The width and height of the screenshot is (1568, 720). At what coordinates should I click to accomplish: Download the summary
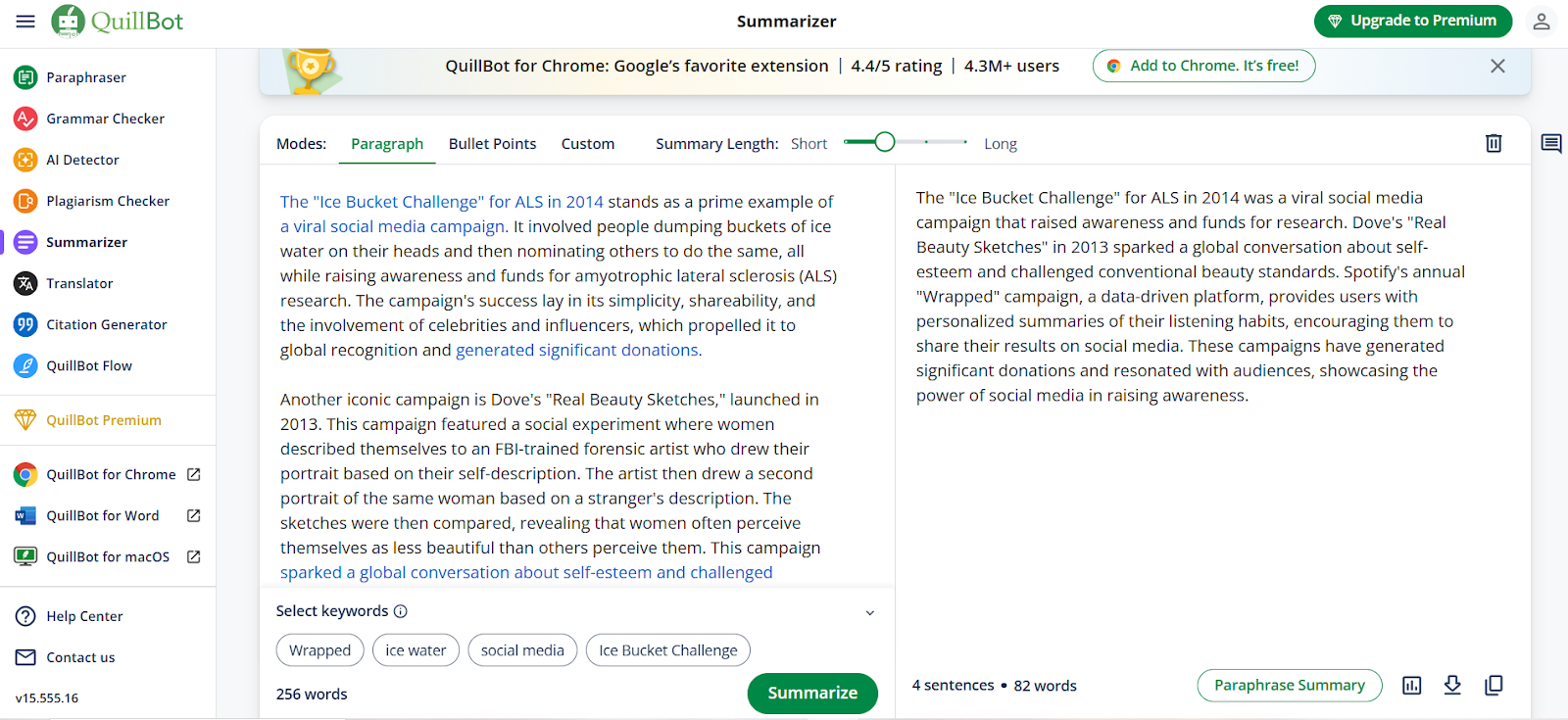1451,685
